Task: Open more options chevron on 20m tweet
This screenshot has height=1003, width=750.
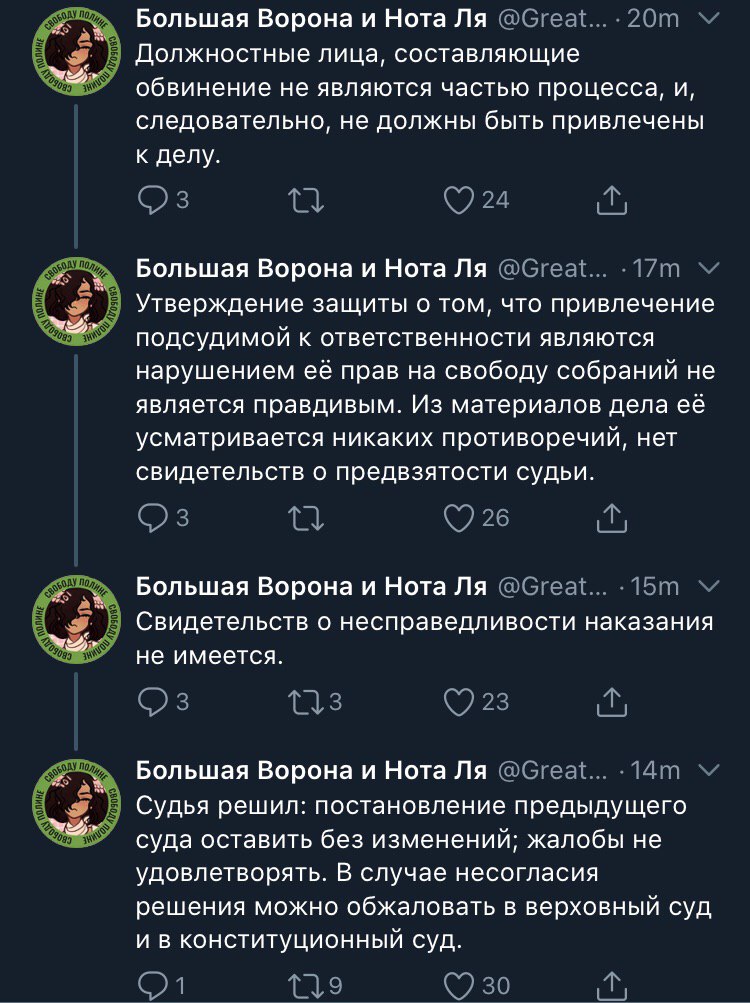Action: pos(707,17)
